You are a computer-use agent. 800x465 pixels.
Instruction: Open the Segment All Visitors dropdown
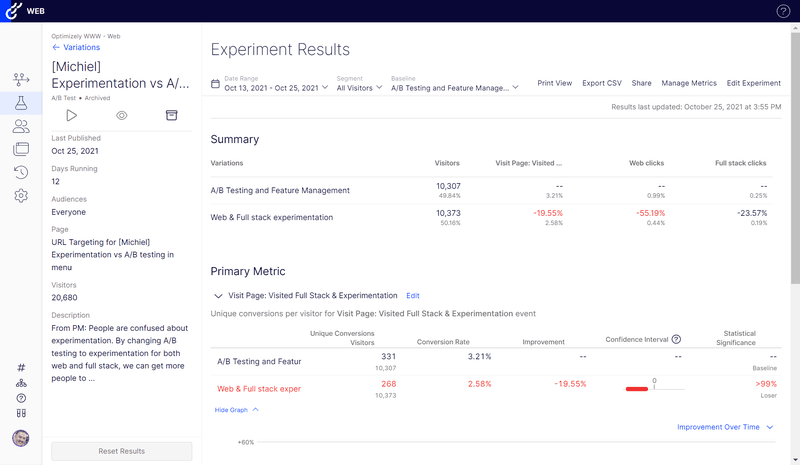tap(359, 88)
